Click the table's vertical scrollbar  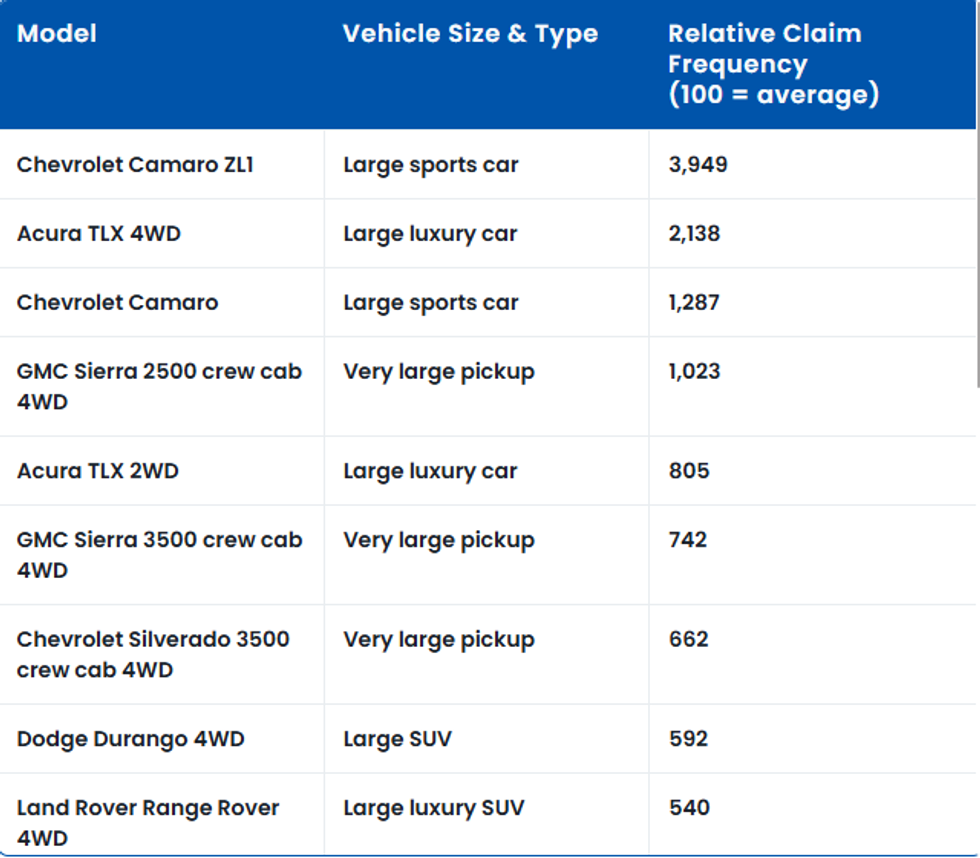coord(977,200)
